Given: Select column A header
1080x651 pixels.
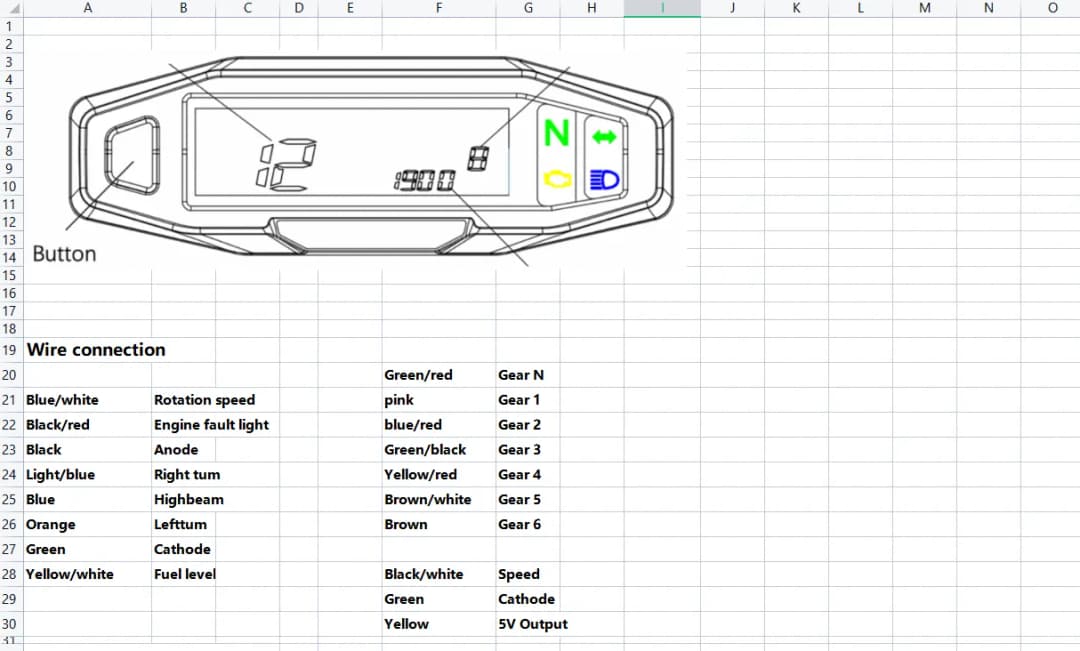Looking at the screenshot, I should (x=87, y=8).
